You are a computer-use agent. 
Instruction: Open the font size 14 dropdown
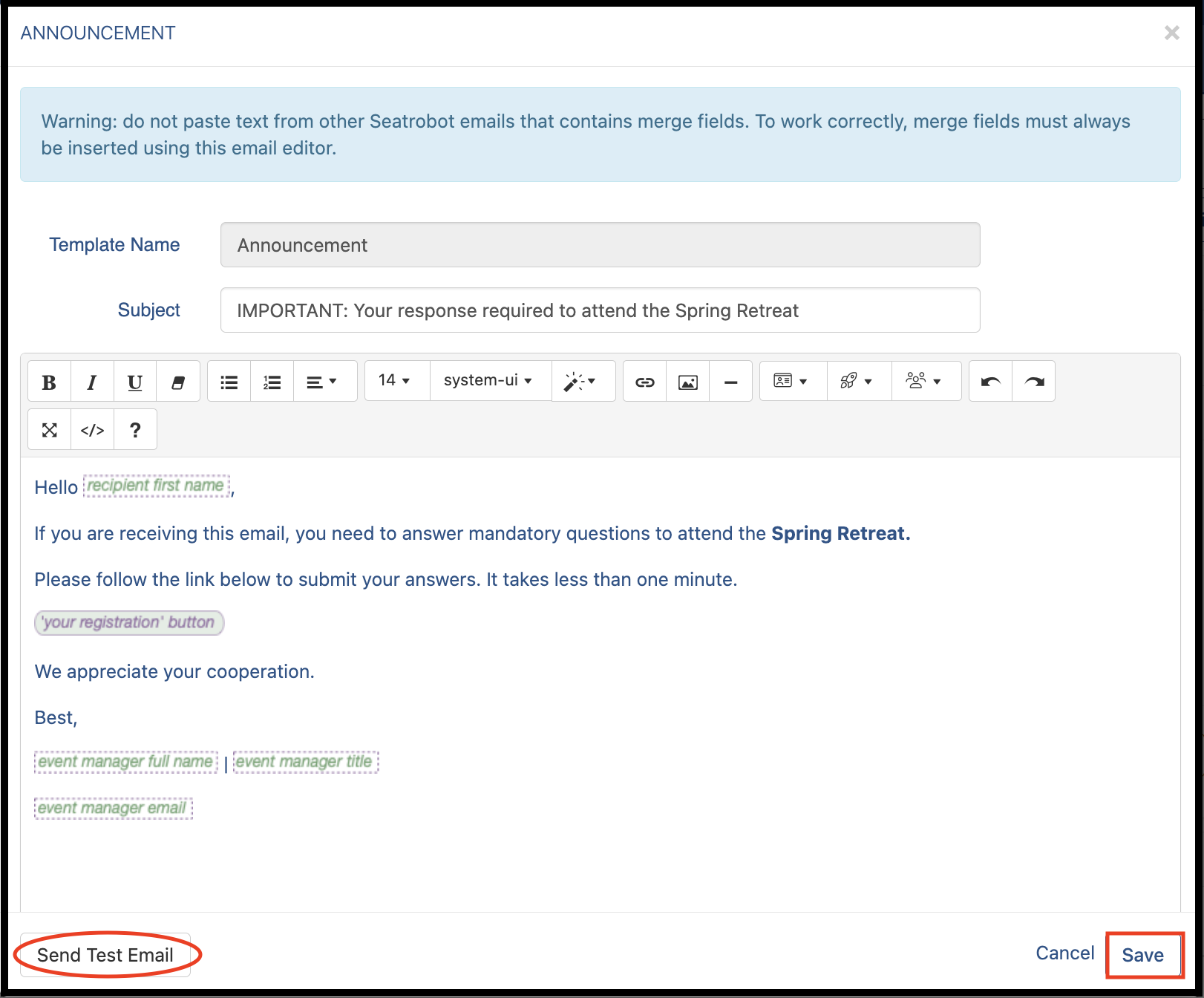396,380
